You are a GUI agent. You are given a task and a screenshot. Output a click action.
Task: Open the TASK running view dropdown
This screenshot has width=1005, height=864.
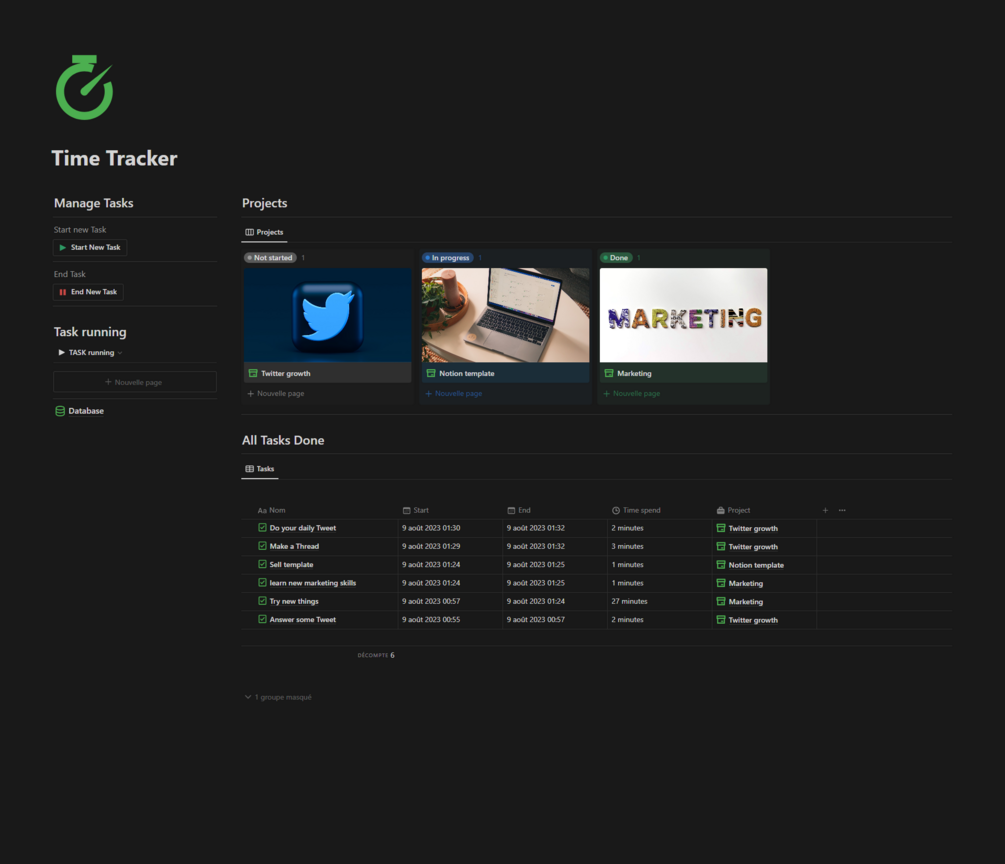pyautogui.click(x=90, y=353)
